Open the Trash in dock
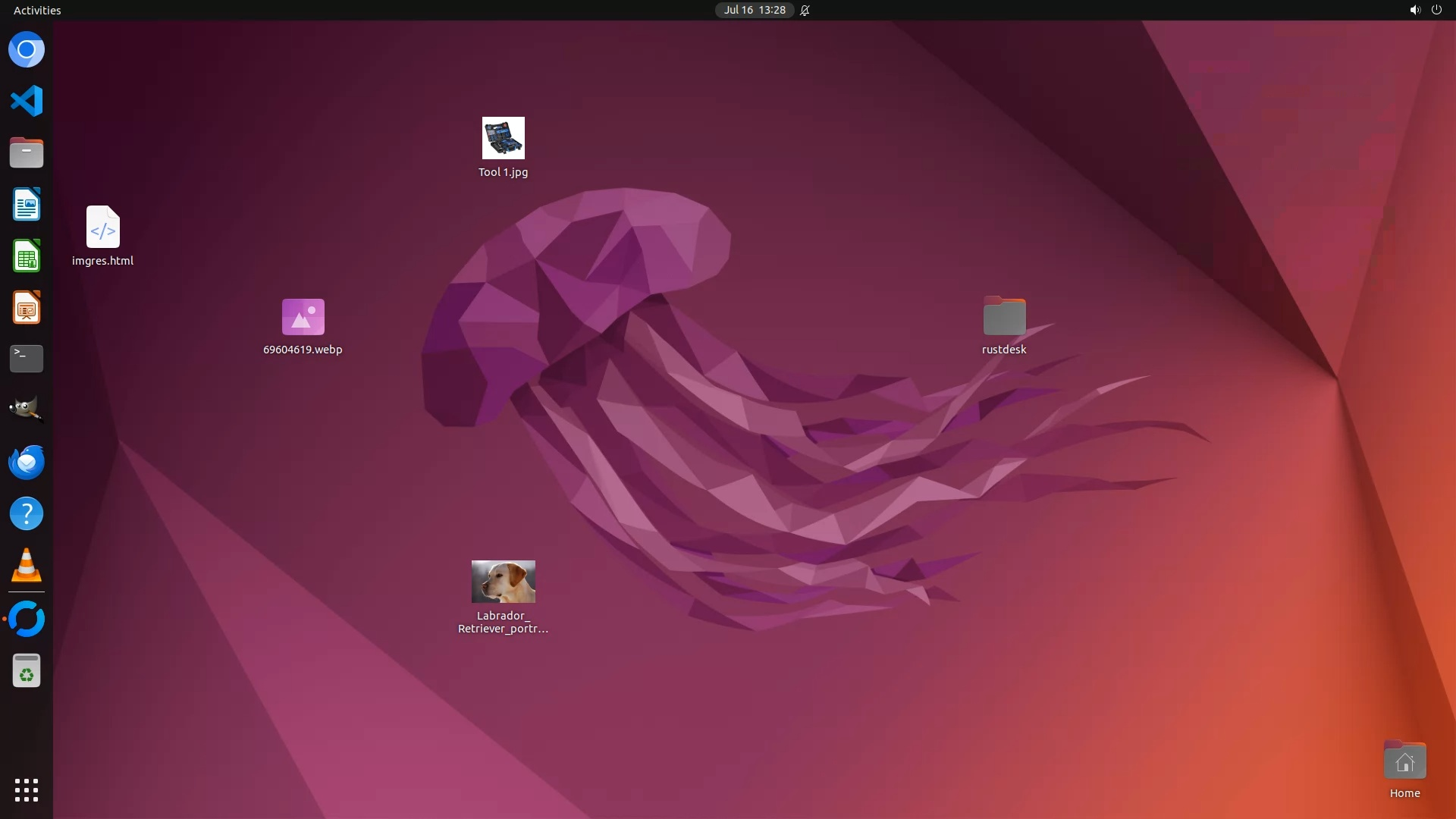Viewport: 1456px width, 819px height. (27, 671)
